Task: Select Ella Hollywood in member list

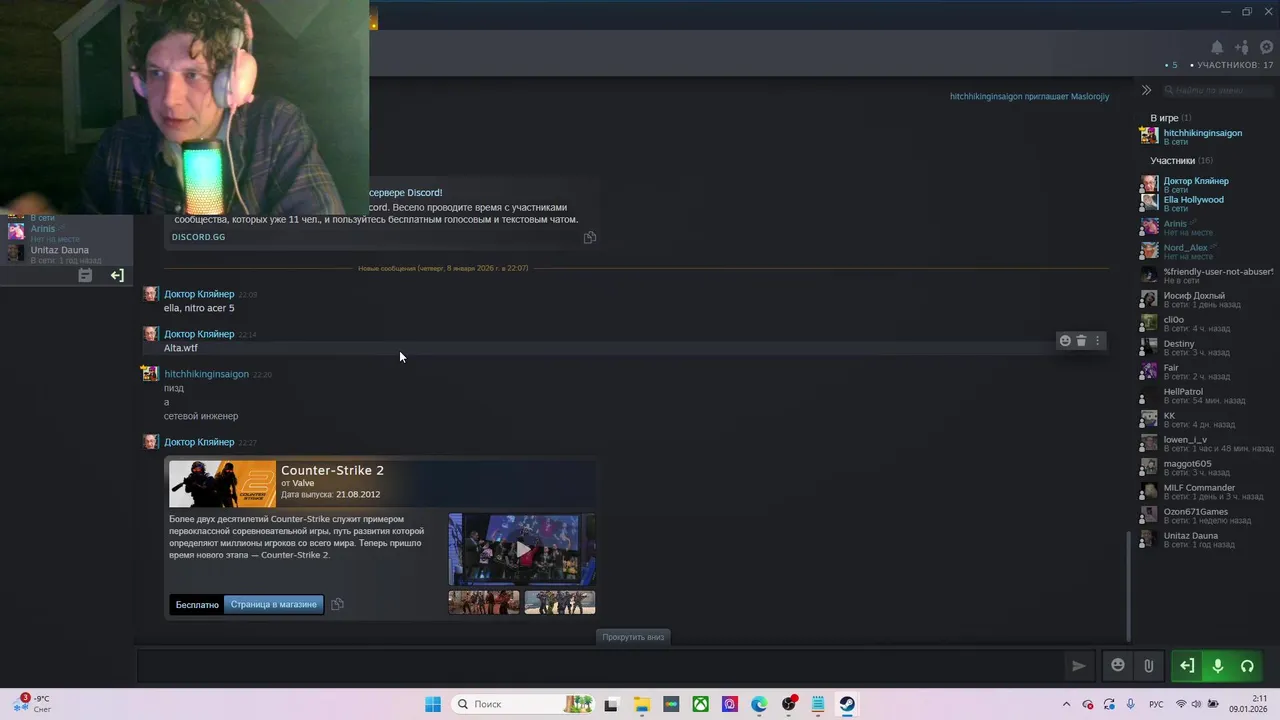Action: pos(1193,204)
